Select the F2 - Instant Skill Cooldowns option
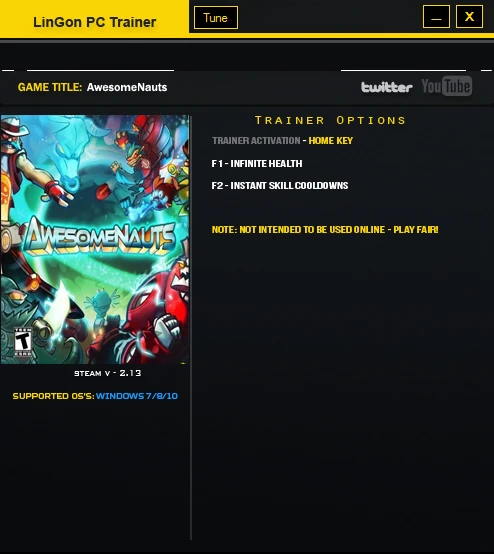The width and height of the screenshot is (494, 554). pyautogui.click(x=280, y=185)
